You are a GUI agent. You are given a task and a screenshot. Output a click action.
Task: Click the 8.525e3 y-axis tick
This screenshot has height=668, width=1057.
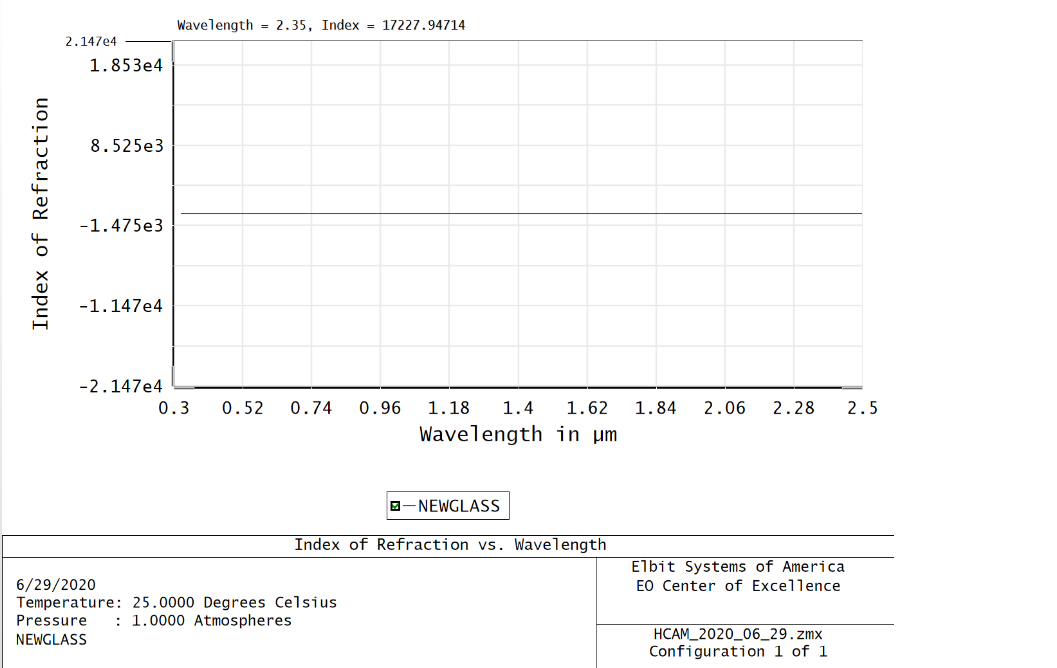point(127,146)
